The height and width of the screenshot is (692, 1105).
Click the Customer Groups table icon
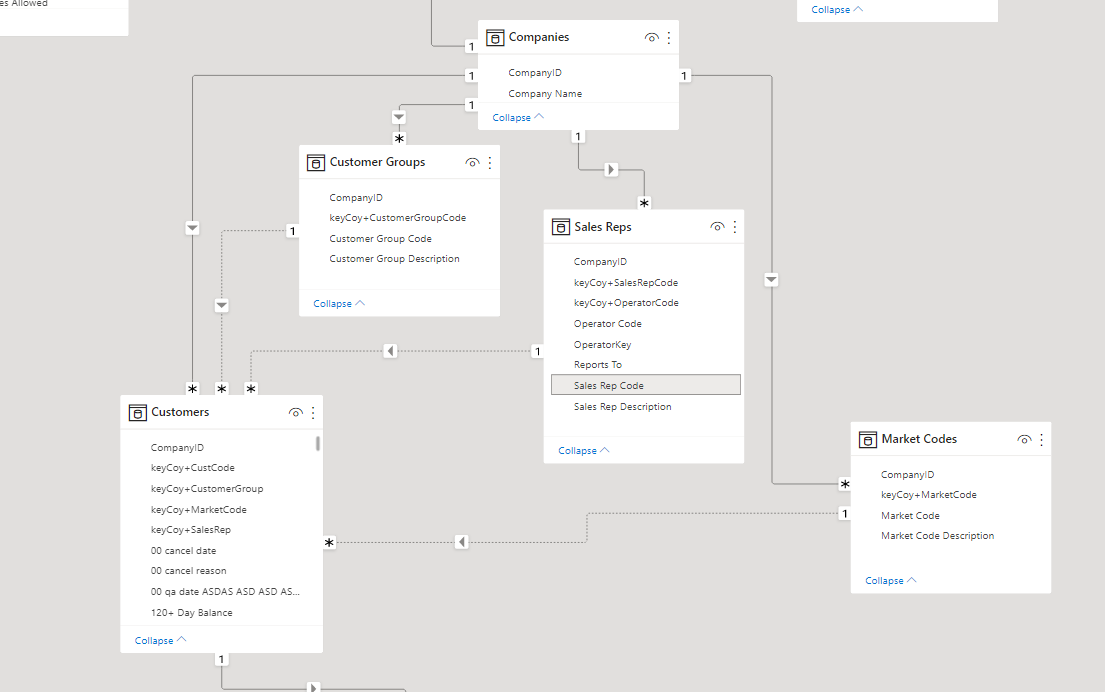tap(316, 162)
